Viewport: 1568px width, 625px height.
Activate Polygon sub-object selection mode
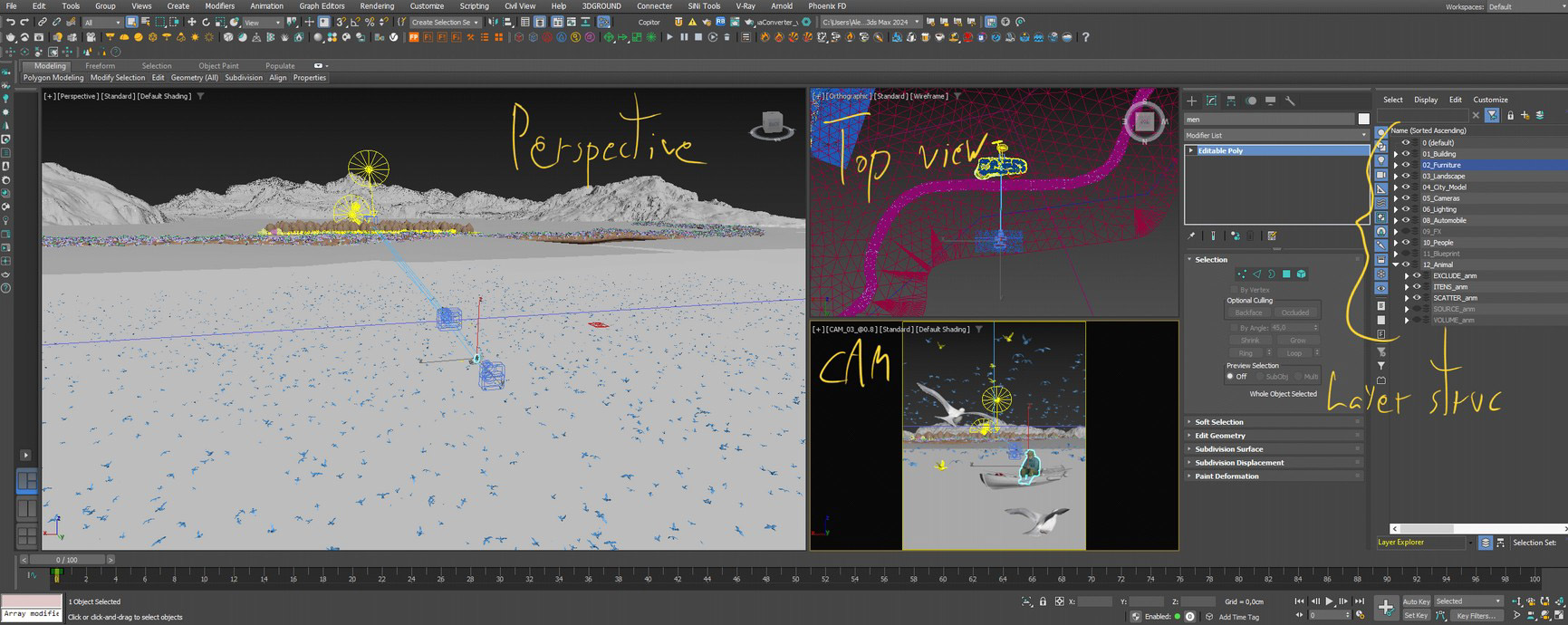coord(1286,274)
